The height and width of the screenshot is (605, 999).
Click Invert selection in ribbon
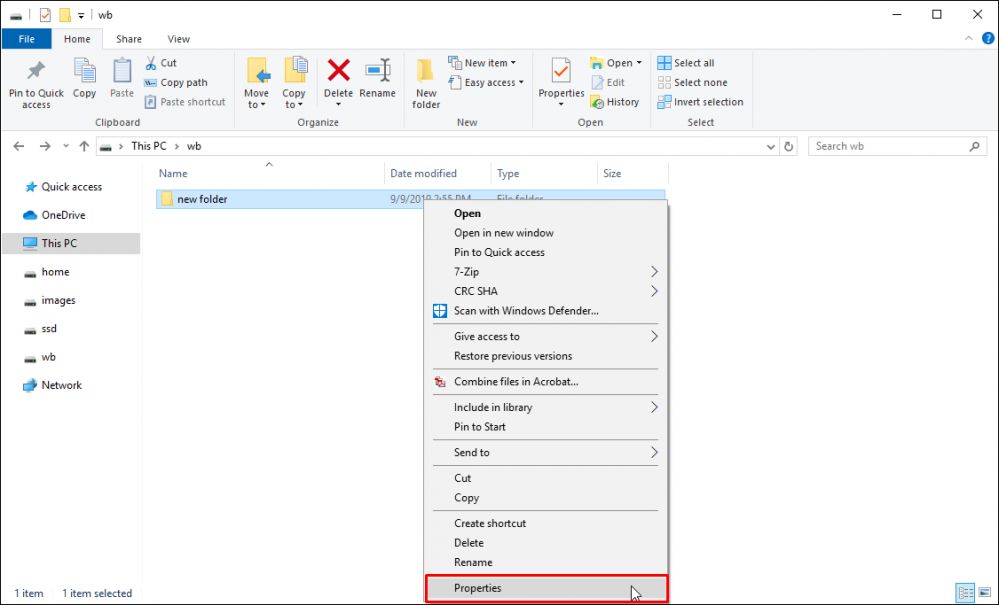click(x=700, y=102)
